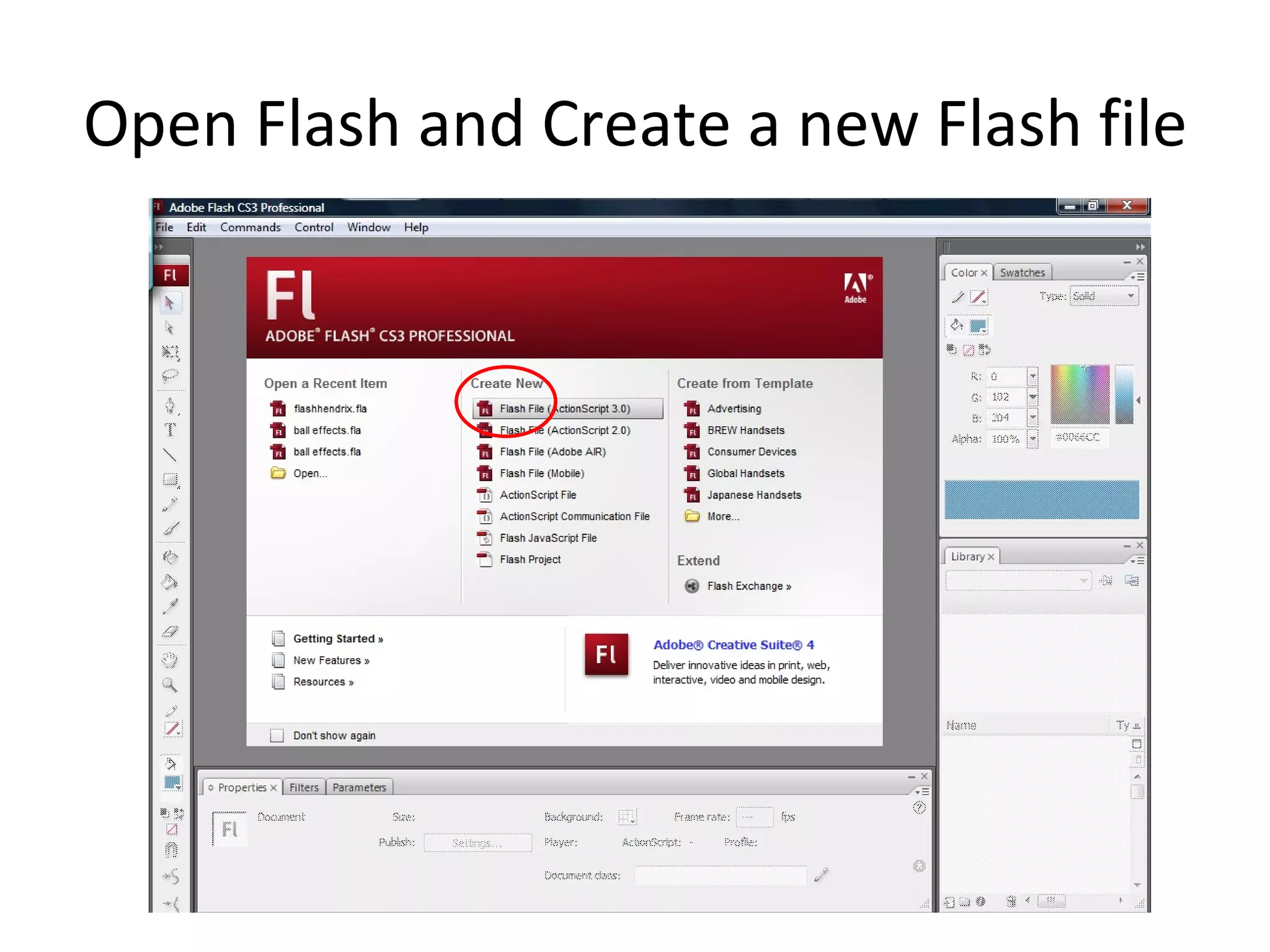The height and width of the screenshot is (952, 1270).
Task: Select the Rectangle tool
Action: pos(170,480)
